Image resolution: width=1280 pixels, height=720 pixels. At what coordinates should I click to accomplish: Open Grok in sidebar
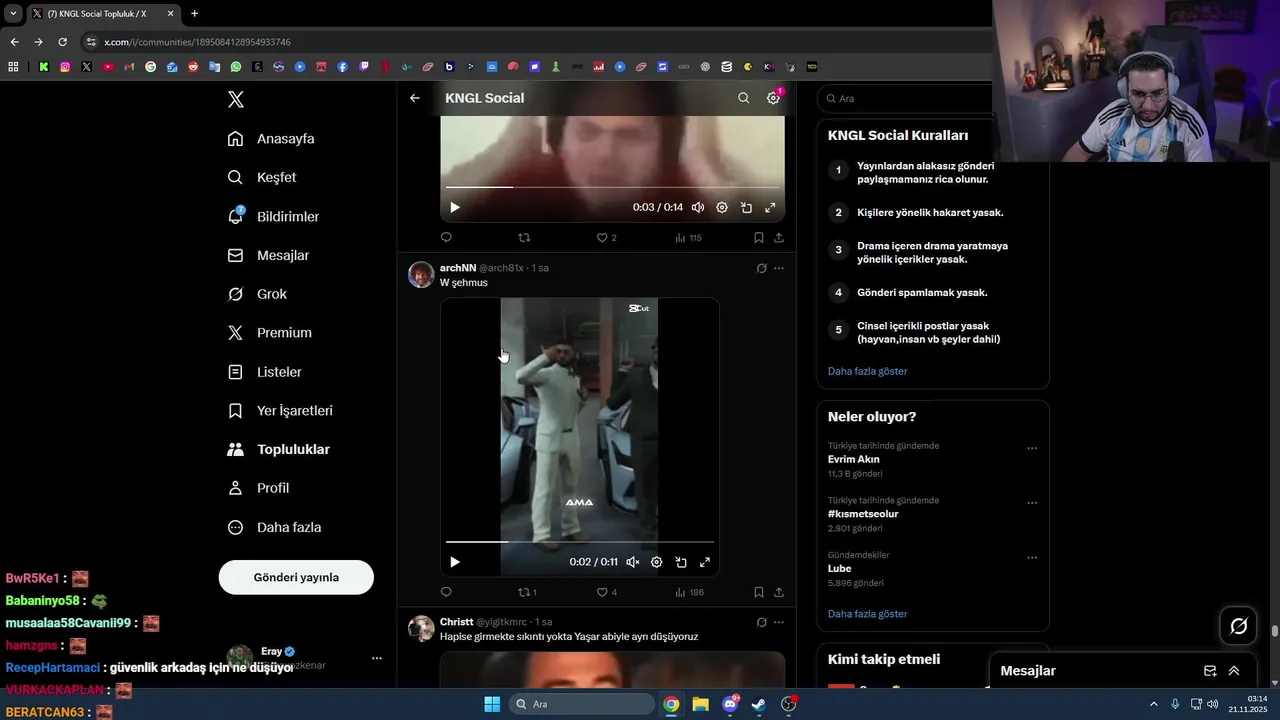(257, 294)
